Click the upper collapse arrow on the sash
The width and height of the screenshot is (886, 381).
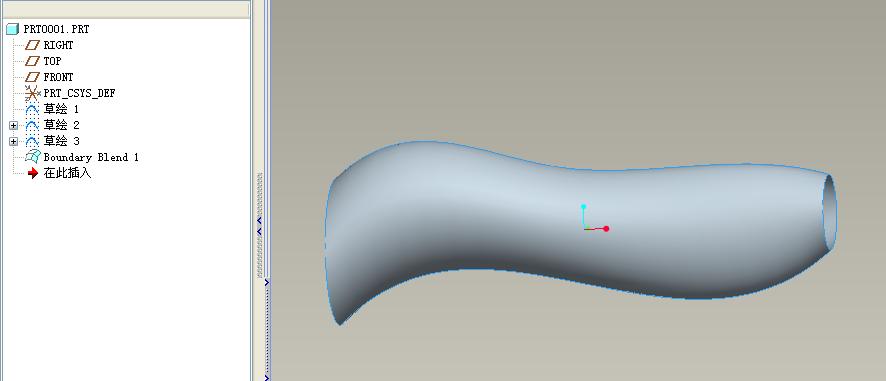(259, 220)
